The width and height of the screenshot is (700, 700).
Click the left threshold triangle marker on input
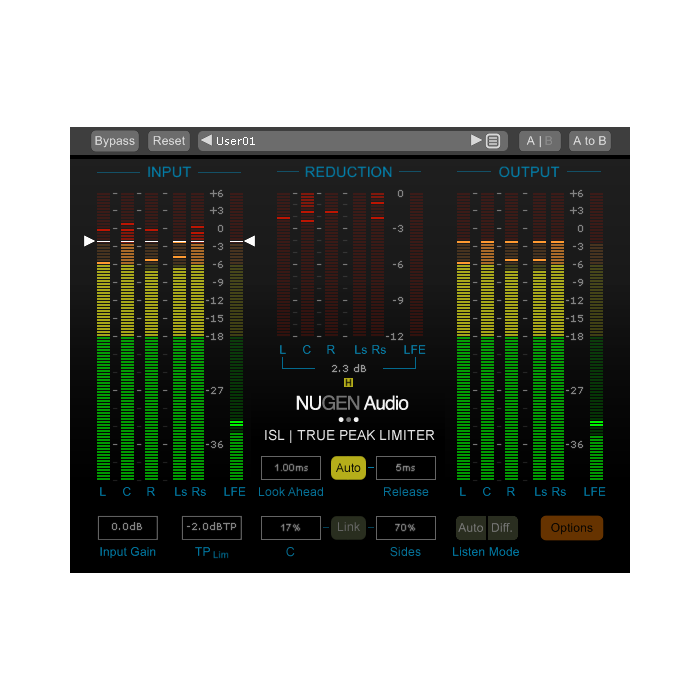(89, 241)
